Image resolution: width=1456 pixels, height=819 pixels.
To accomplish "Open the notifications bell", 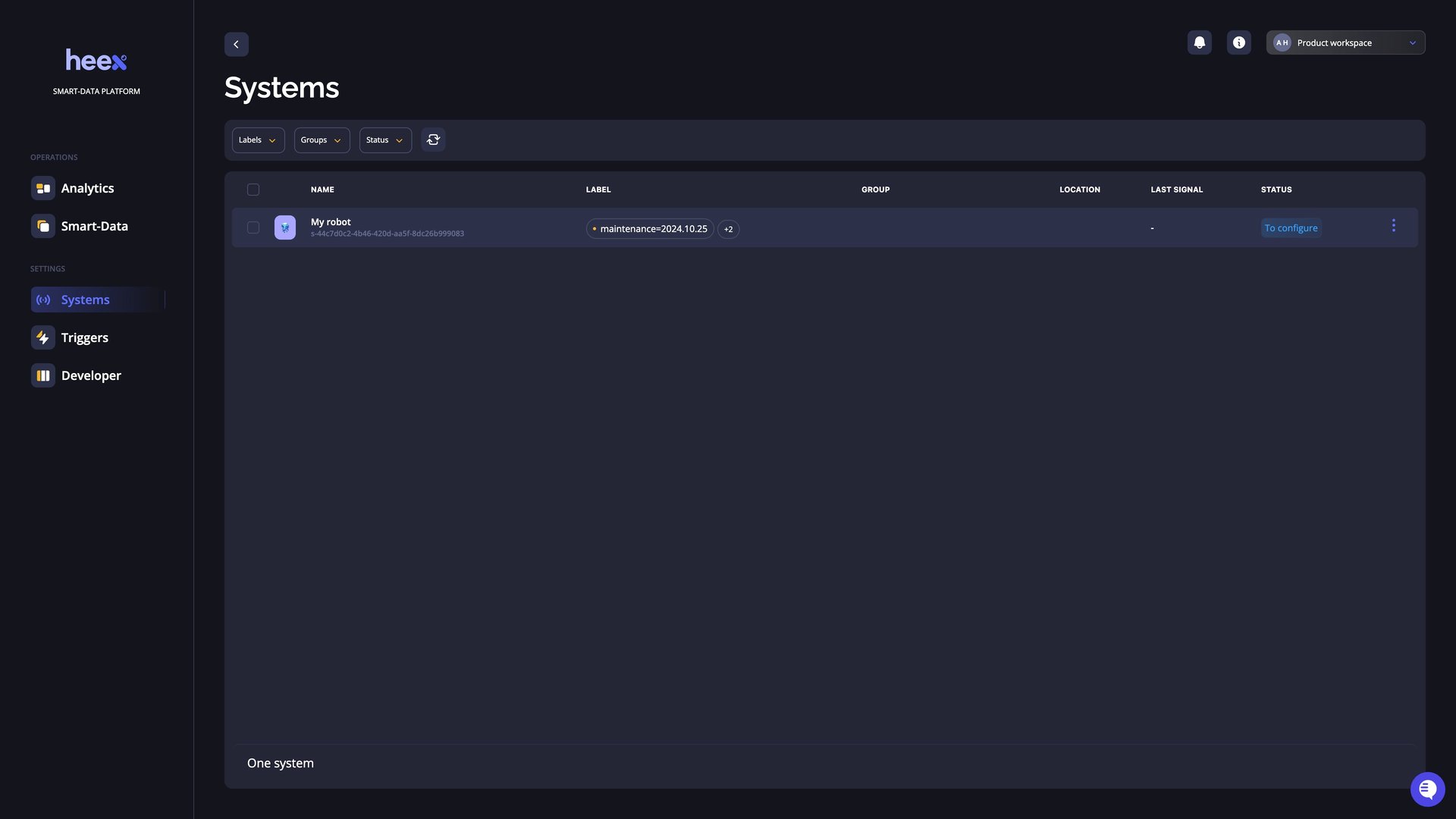I will tap(1199, 42).
